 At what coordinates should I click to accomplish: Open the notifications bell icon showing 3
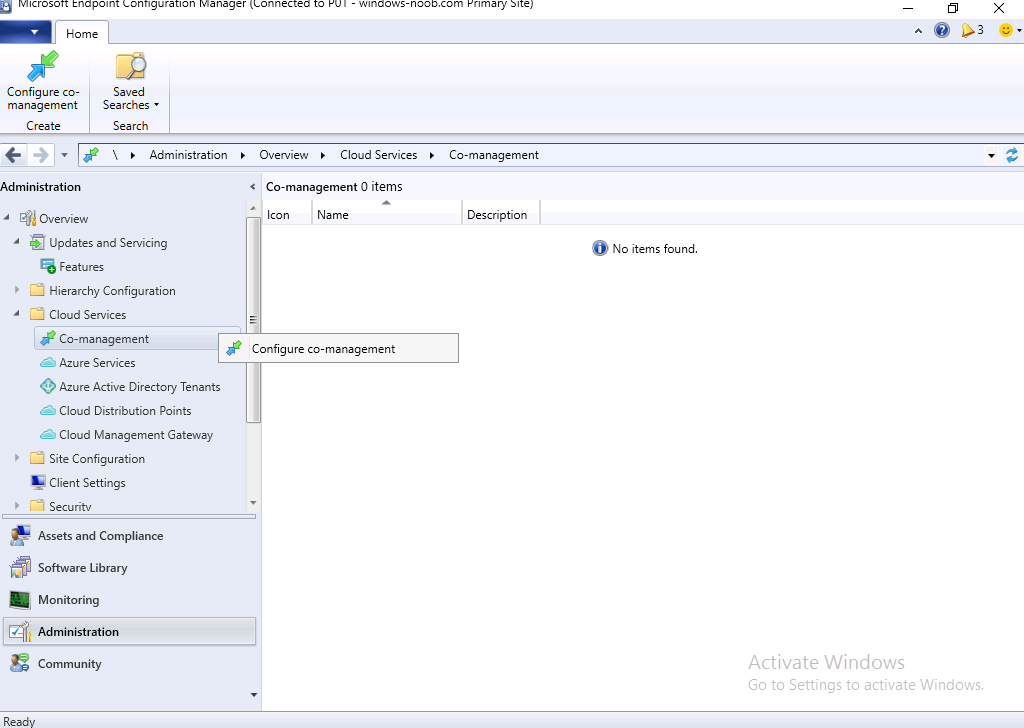(x=967, y=30)
